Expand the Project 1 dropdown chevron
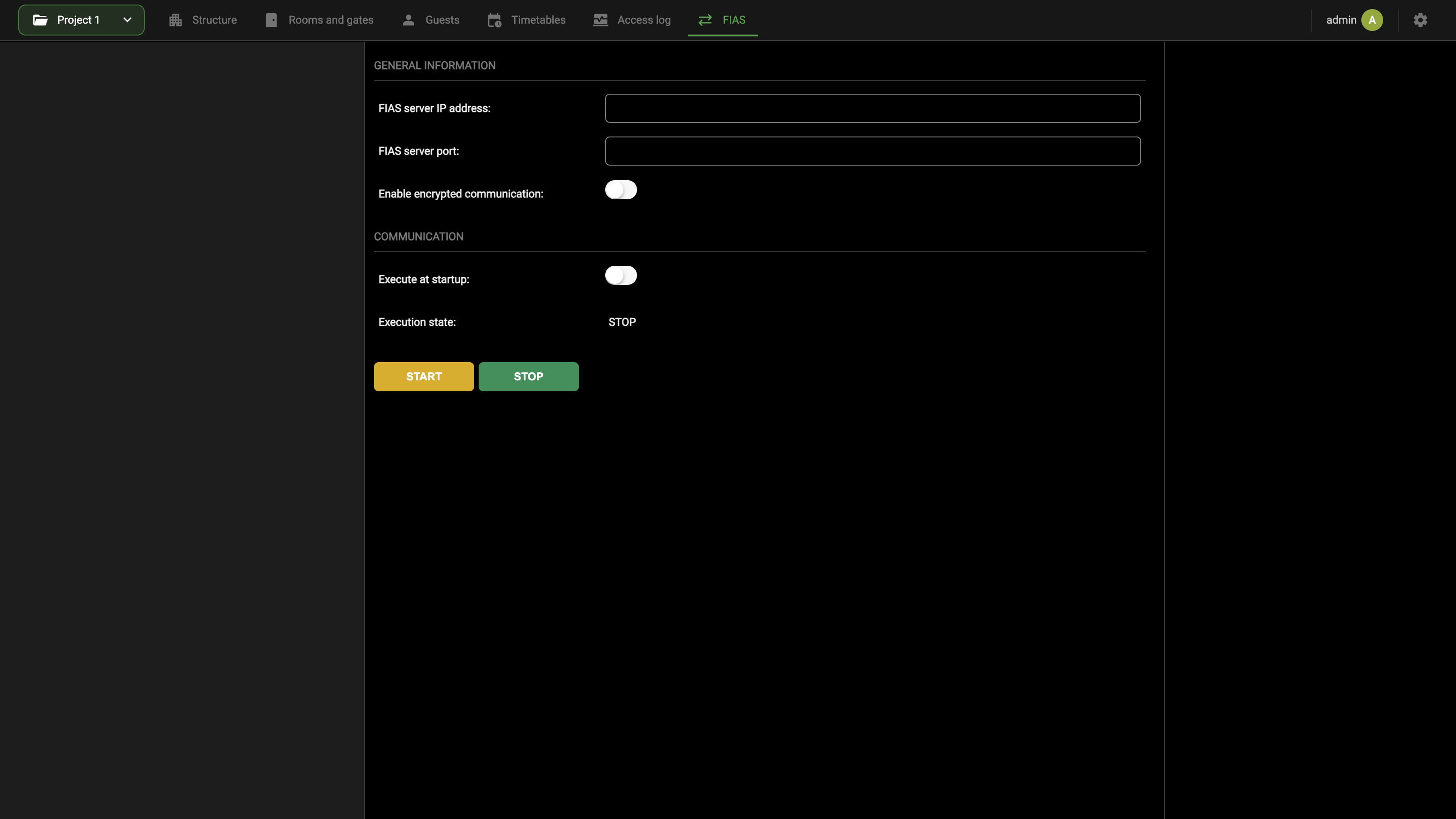 (127, 20)
